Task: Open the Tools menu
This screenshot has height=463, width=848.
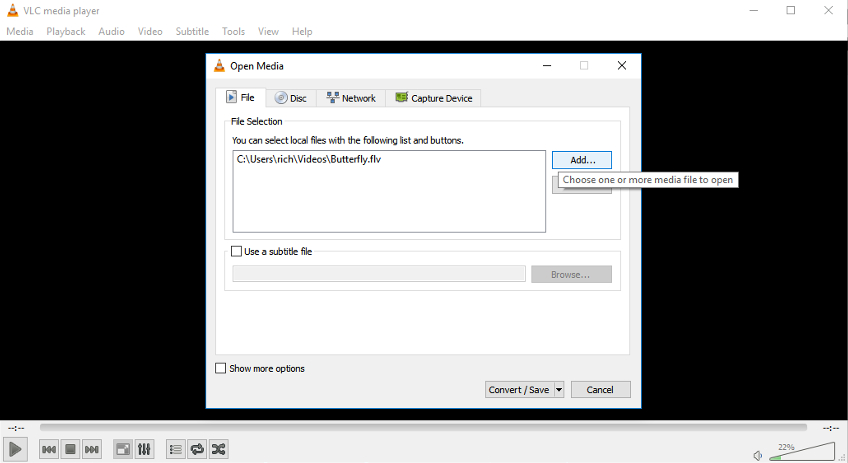Action: point(233,31)
